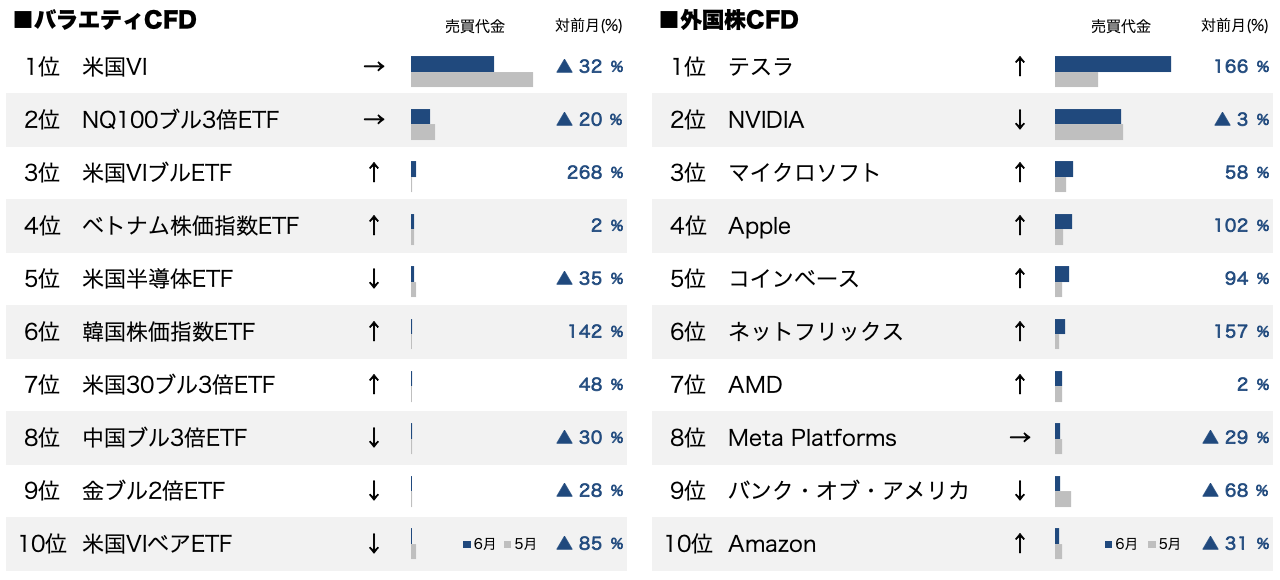Click the gray 5月 legend square in バラエティCFD
The width and height of the screenshot is (1280, 580).
(508, 544)
